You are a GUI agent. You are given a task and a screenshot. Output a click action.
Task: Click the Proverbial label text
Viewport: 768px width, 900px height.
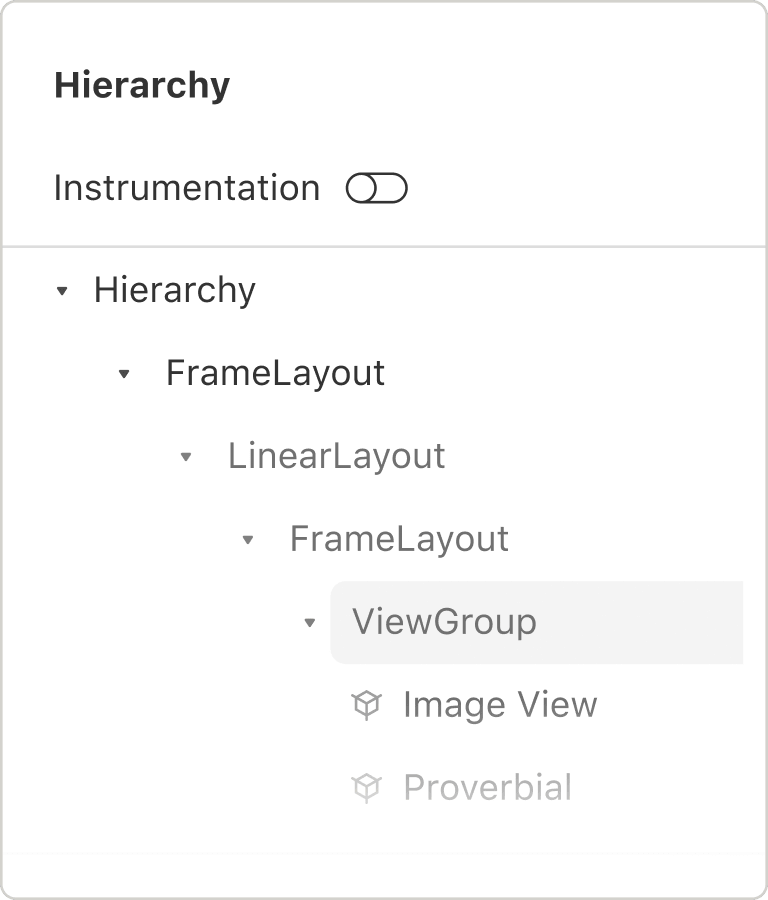click(x=487, y=788)
